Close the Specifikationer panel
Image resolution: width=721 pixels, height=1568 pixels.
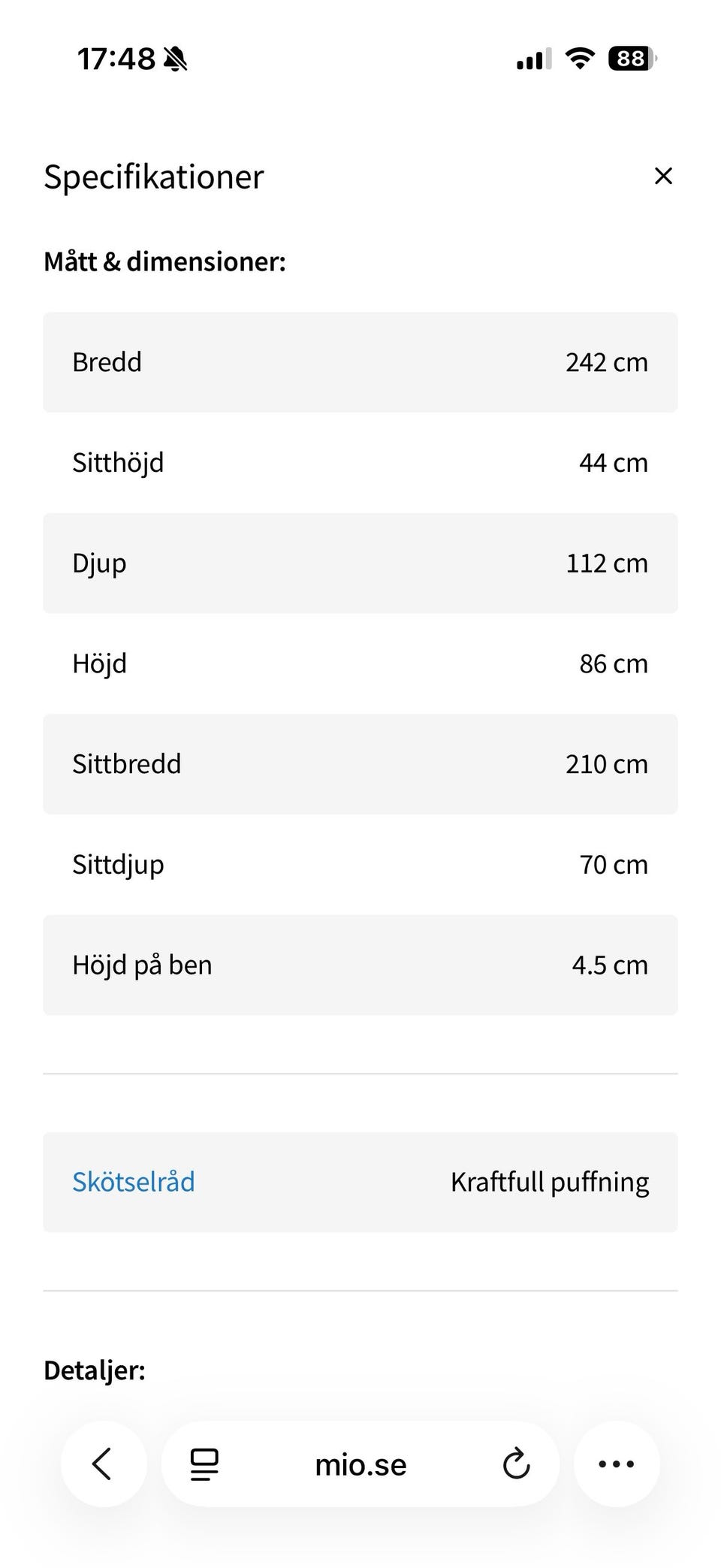click(663, 176)
